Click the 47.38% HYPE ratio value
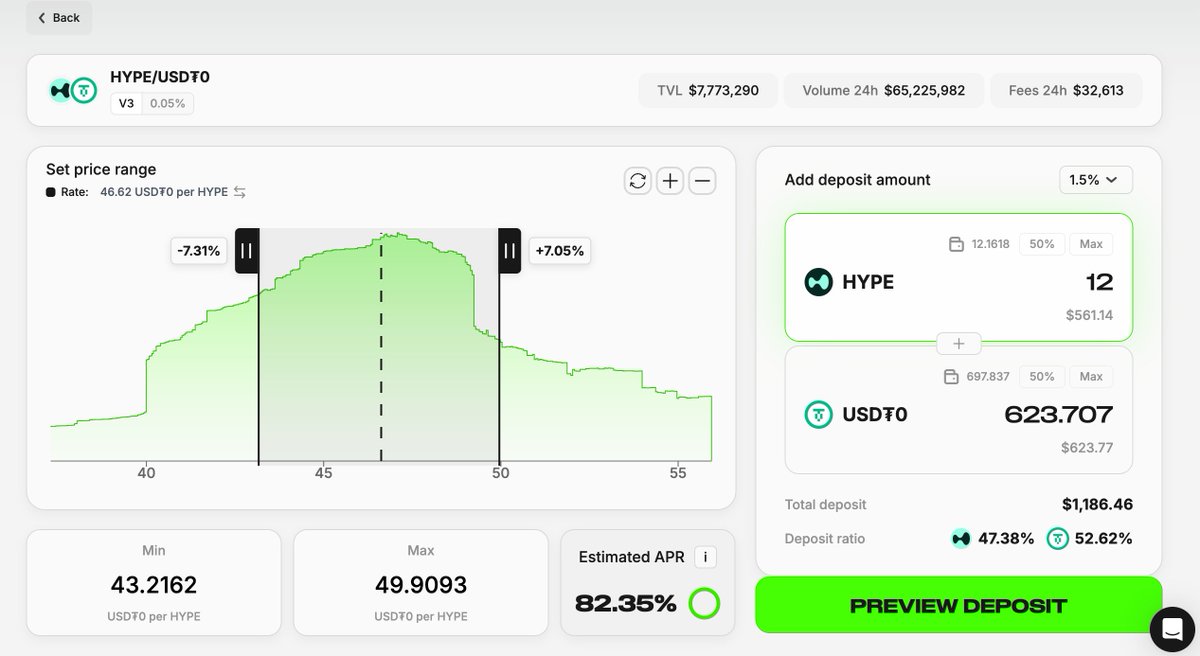1200x656 pixels. 1006,539
